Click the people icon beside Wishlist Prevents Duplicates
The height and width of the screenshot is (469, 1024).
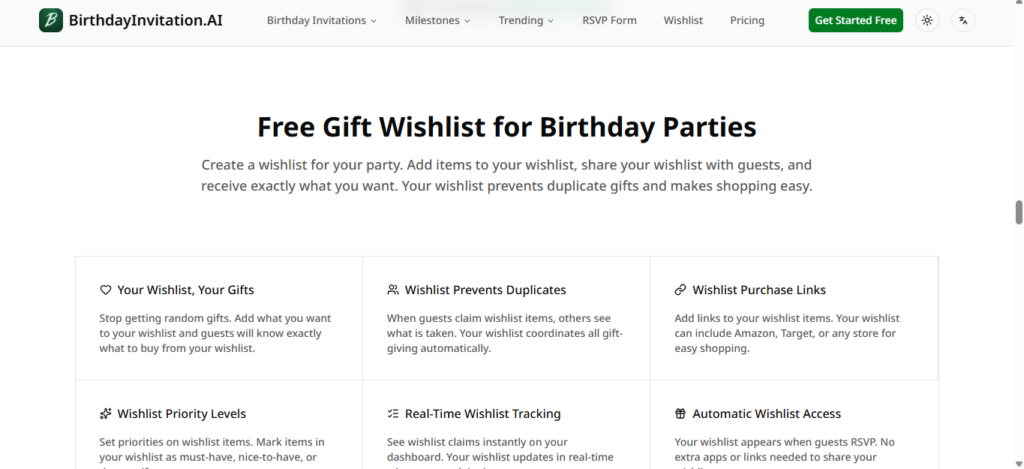point(393,290)
